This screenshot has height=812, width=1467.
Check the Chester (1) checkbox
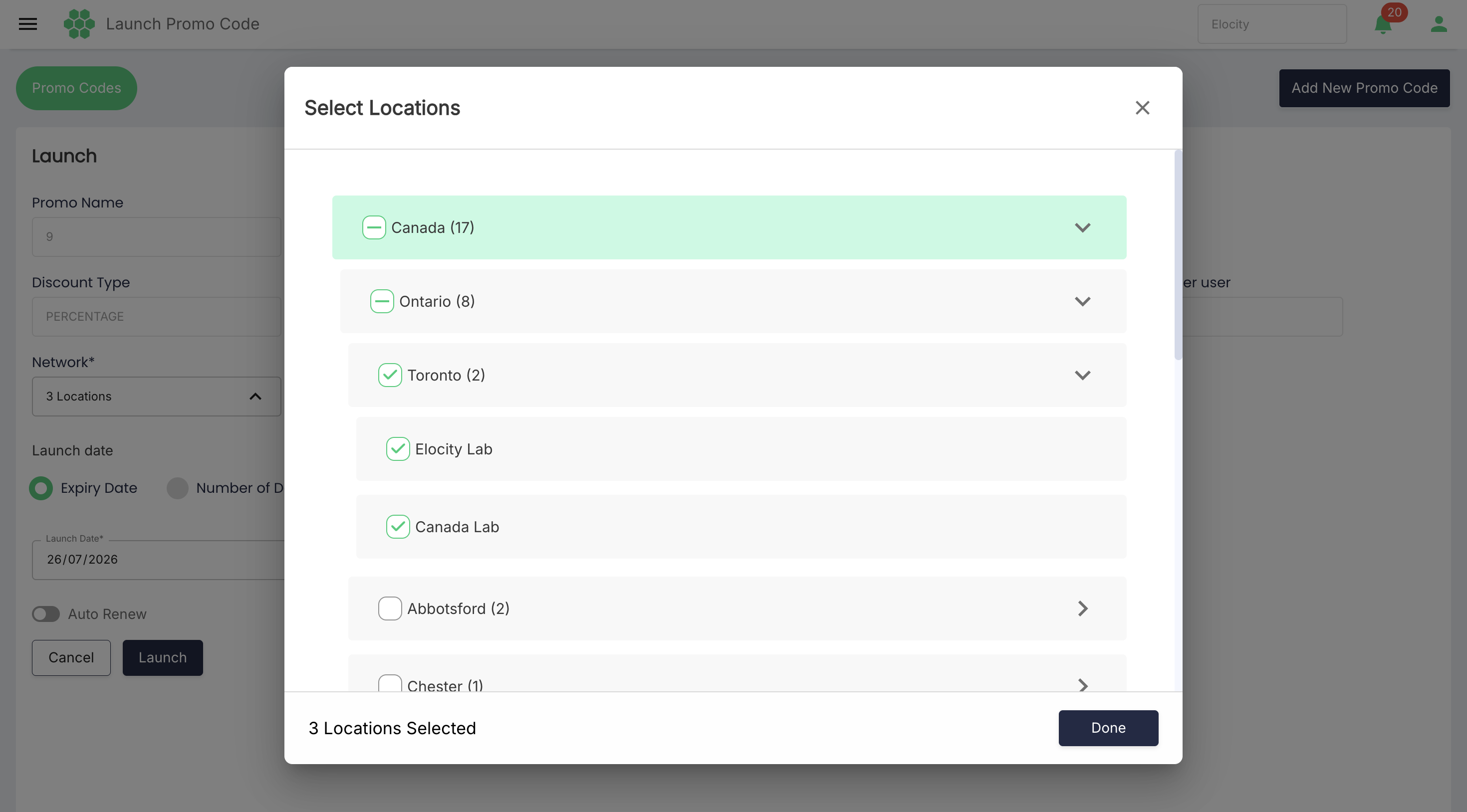click(390, 683)
